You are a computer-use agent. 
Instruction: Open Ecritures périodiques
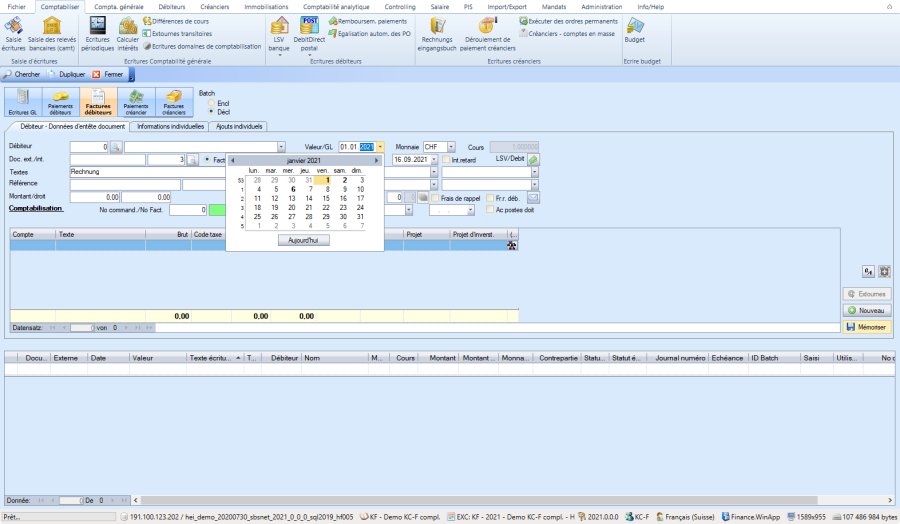pos(98,34)
